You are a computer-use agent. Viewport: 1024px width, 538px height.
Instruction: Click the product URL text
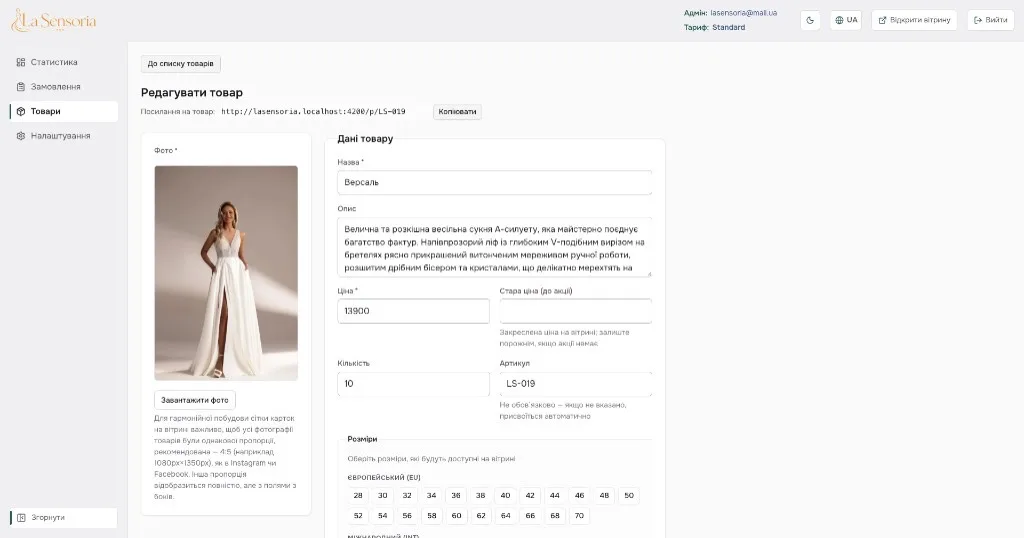coord(313,112)
